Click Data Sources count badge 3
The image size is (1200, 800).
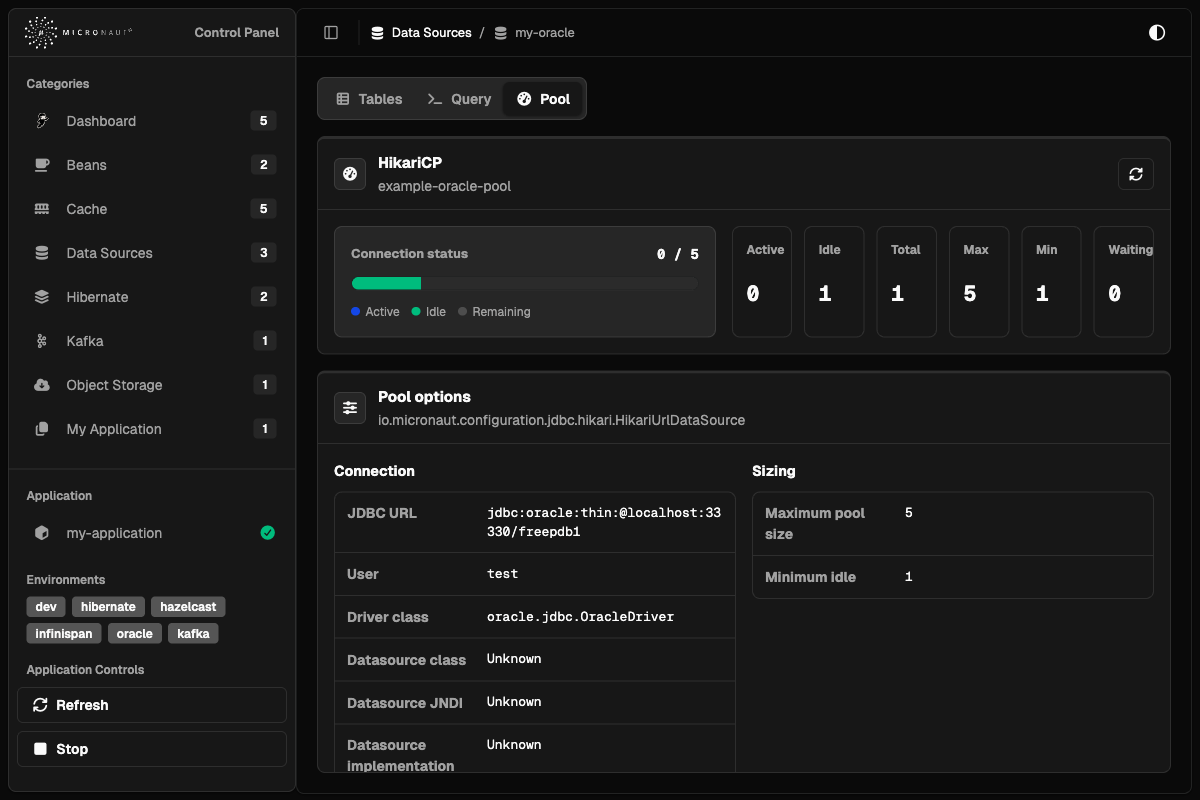(264, 253)
